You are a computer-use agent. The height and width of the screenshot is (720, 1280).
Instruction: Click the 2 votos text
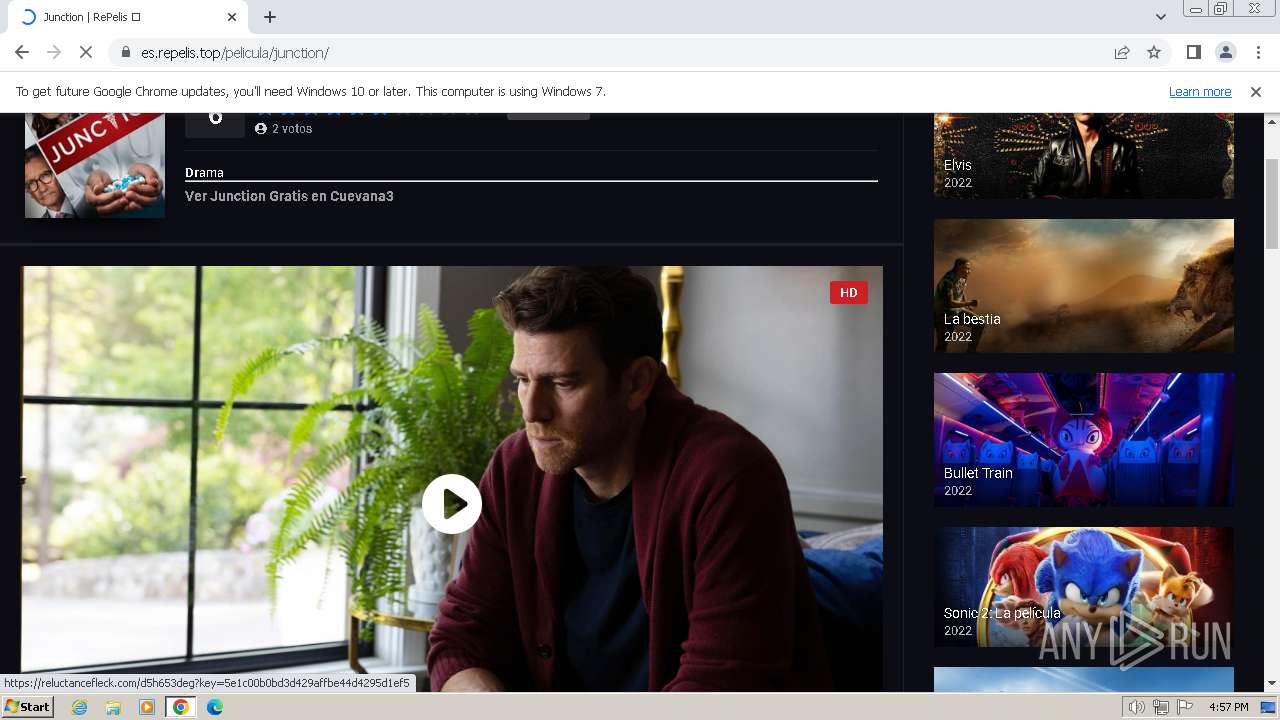292,129
